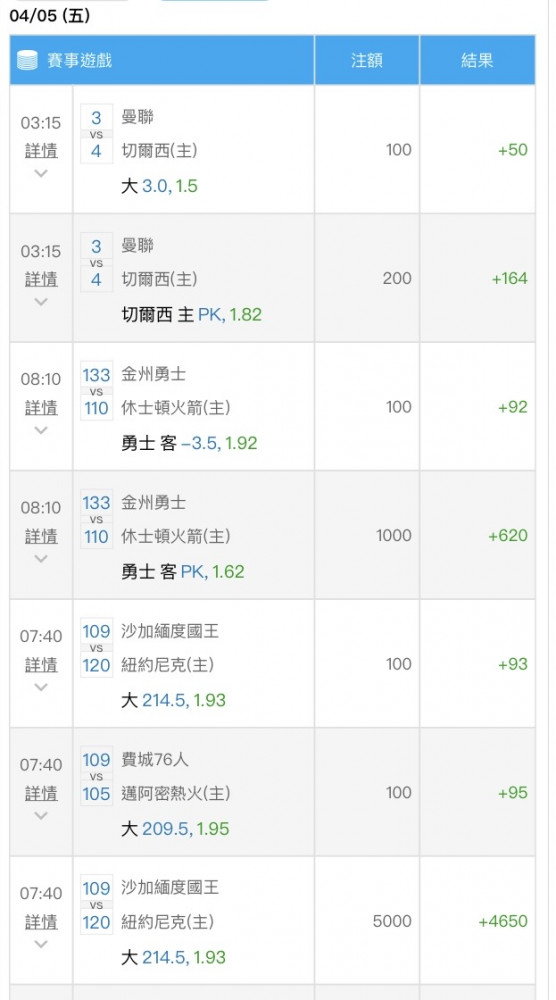Open 詳情 for the 費城76人 bet

coord(41,794)
